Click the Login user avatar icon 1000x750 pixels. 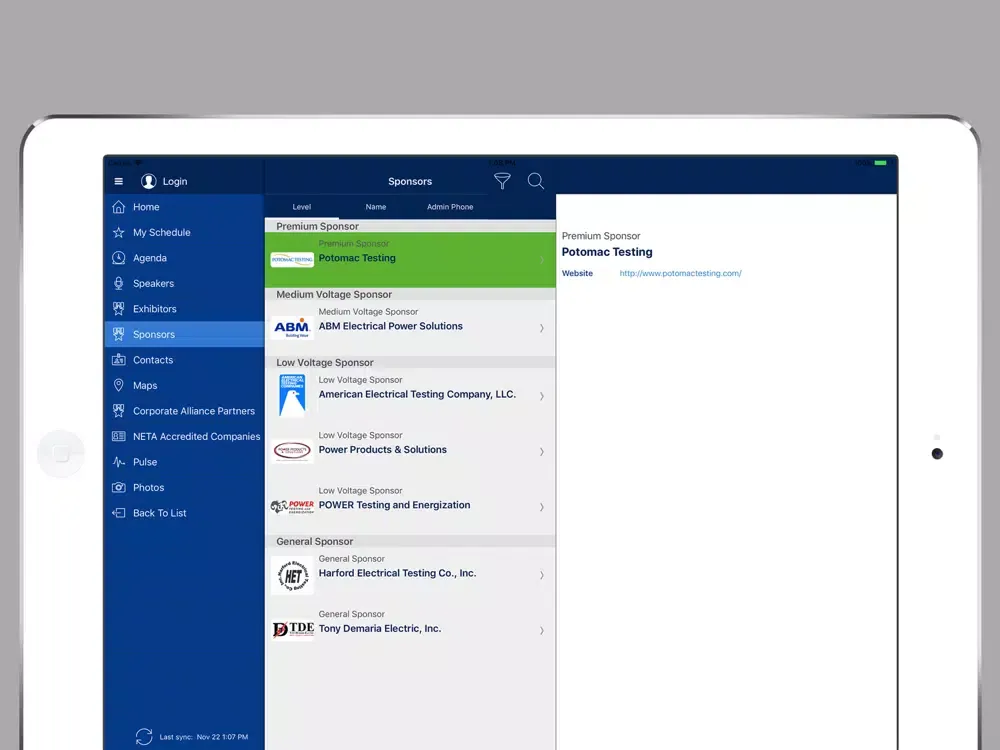tap(149, 181)
